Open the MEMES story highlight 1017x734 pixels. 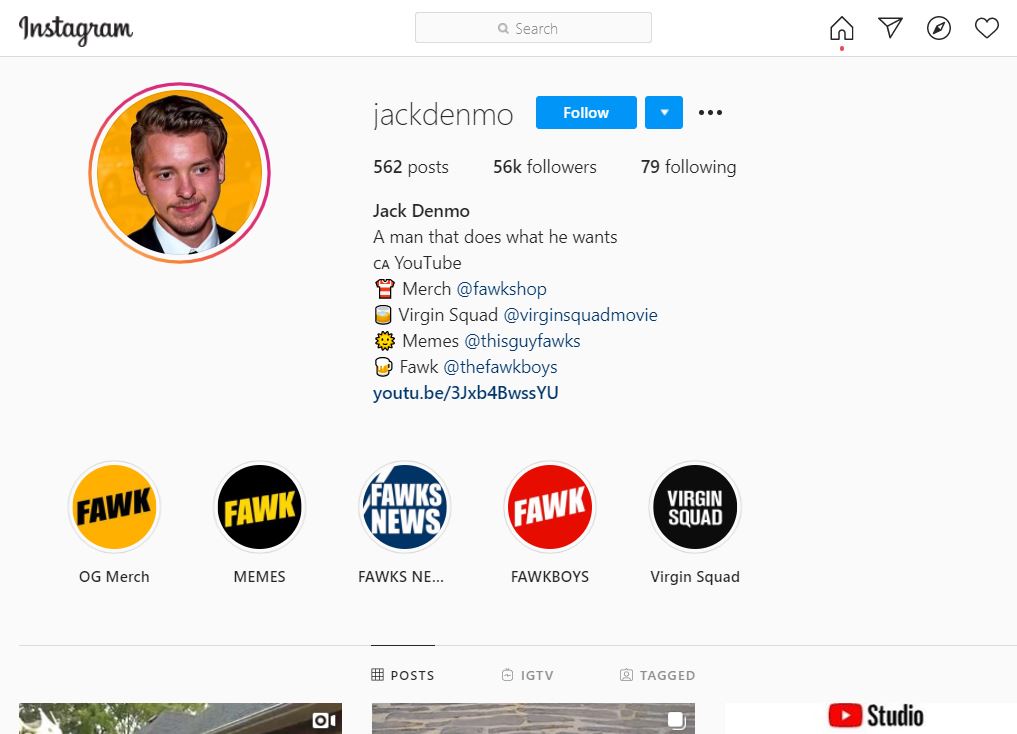click(x=259, y=506)
